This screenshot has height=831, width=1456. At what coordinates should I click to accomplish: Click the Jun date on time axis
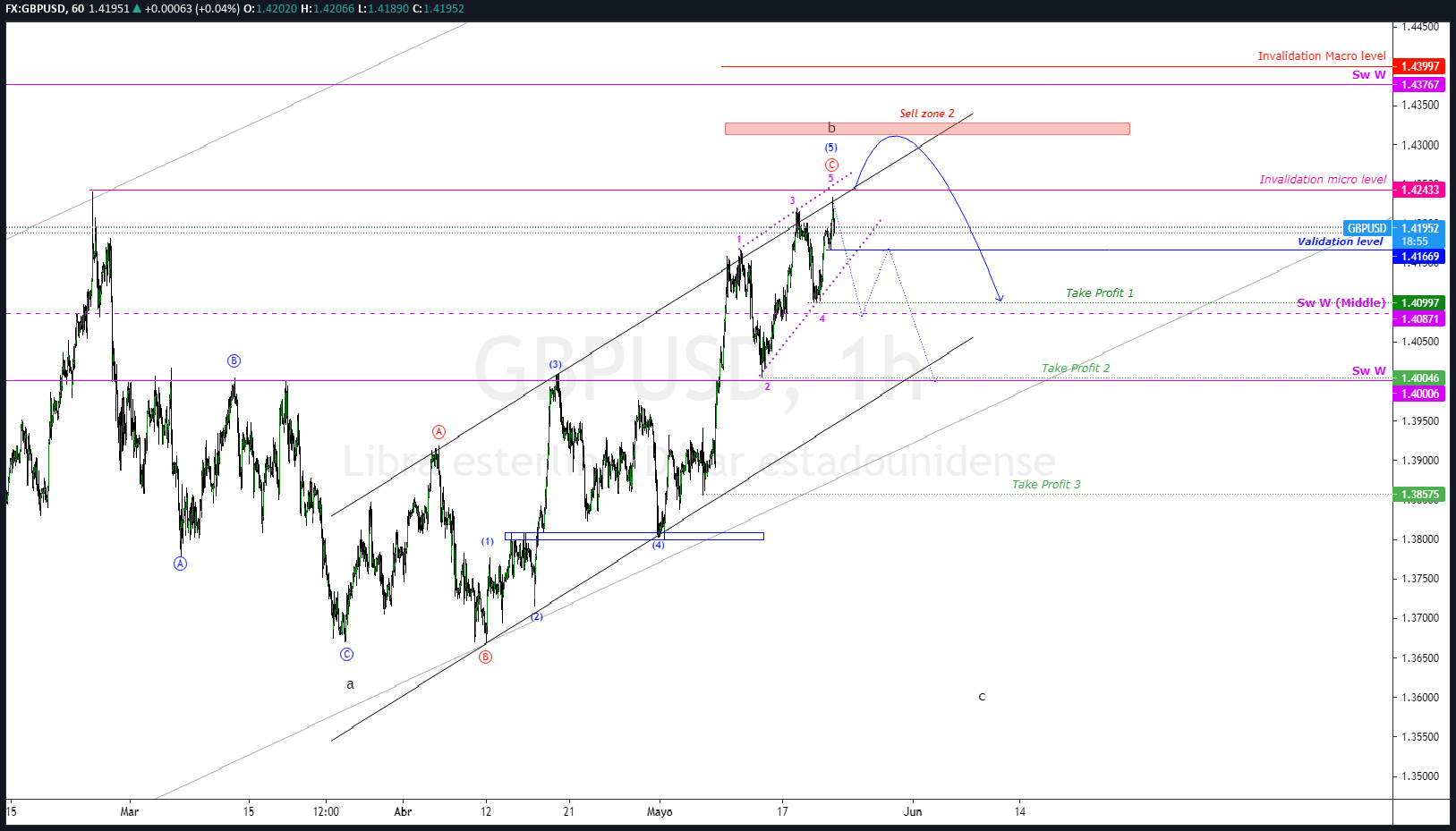click(x=913, y=811)
